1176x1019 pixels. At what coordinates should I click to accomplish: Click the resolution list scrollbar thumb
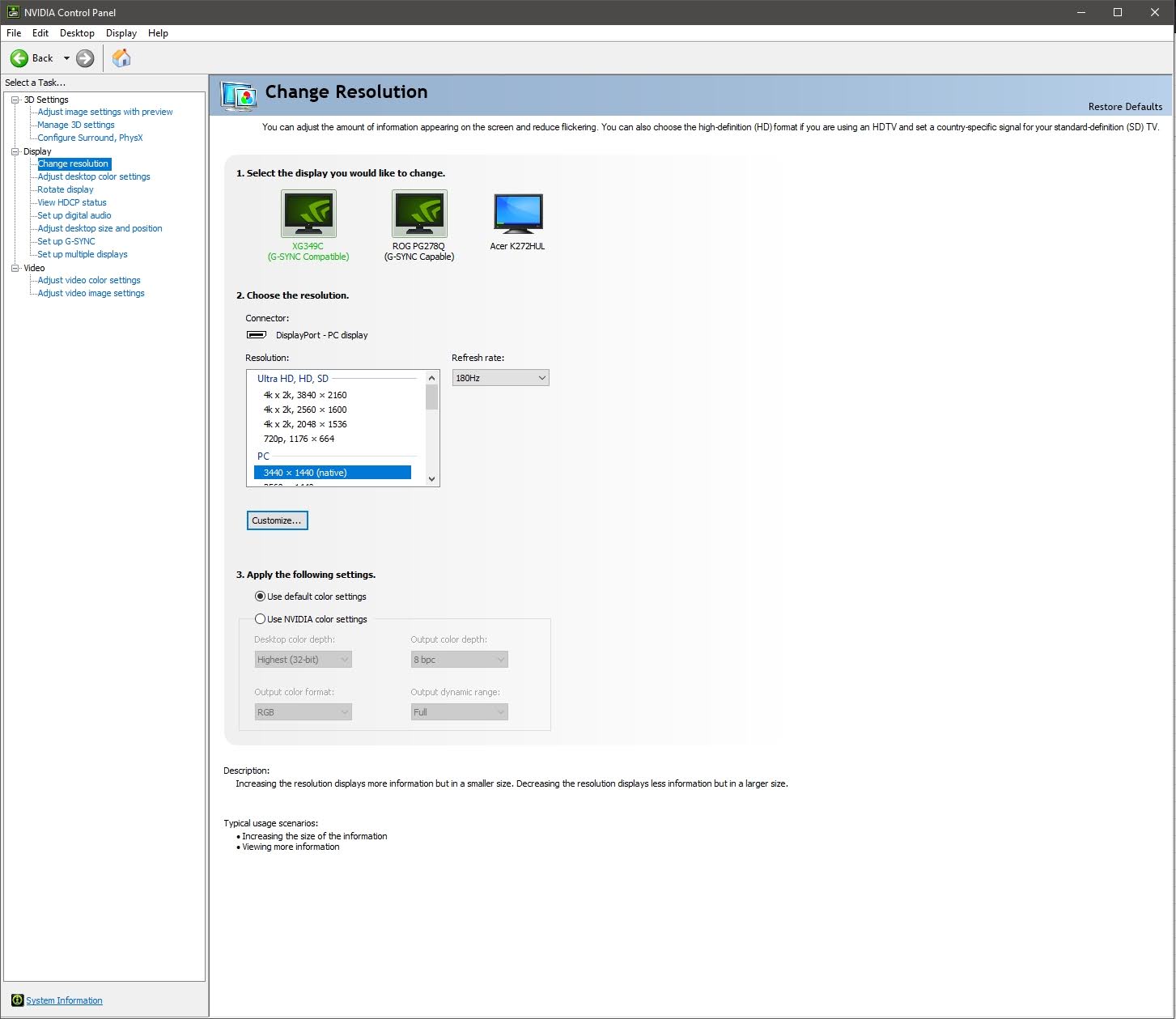[x=431, y=397]
